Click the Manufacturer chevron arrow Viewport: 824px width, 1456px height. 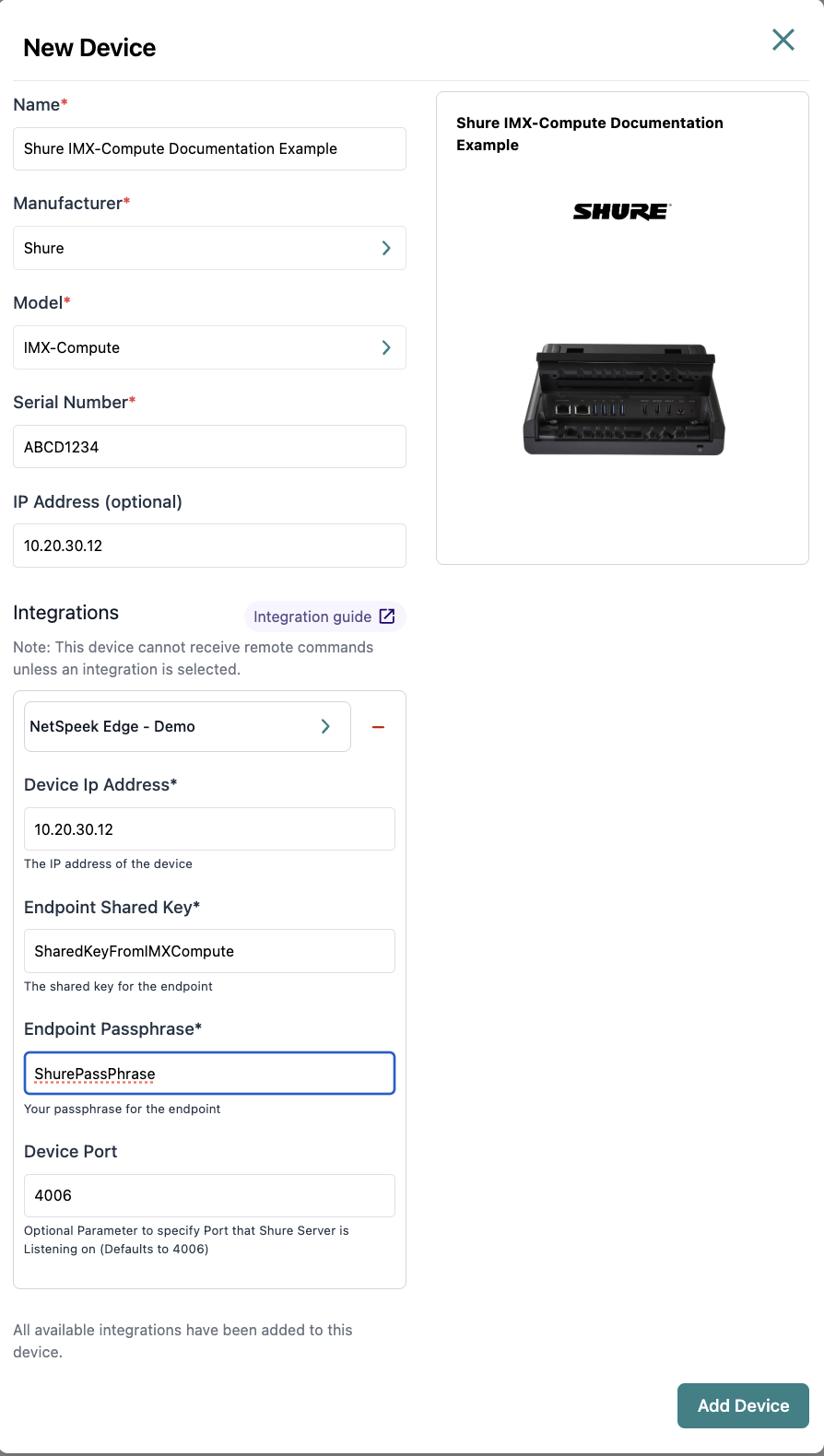click(x=386, y=248)
